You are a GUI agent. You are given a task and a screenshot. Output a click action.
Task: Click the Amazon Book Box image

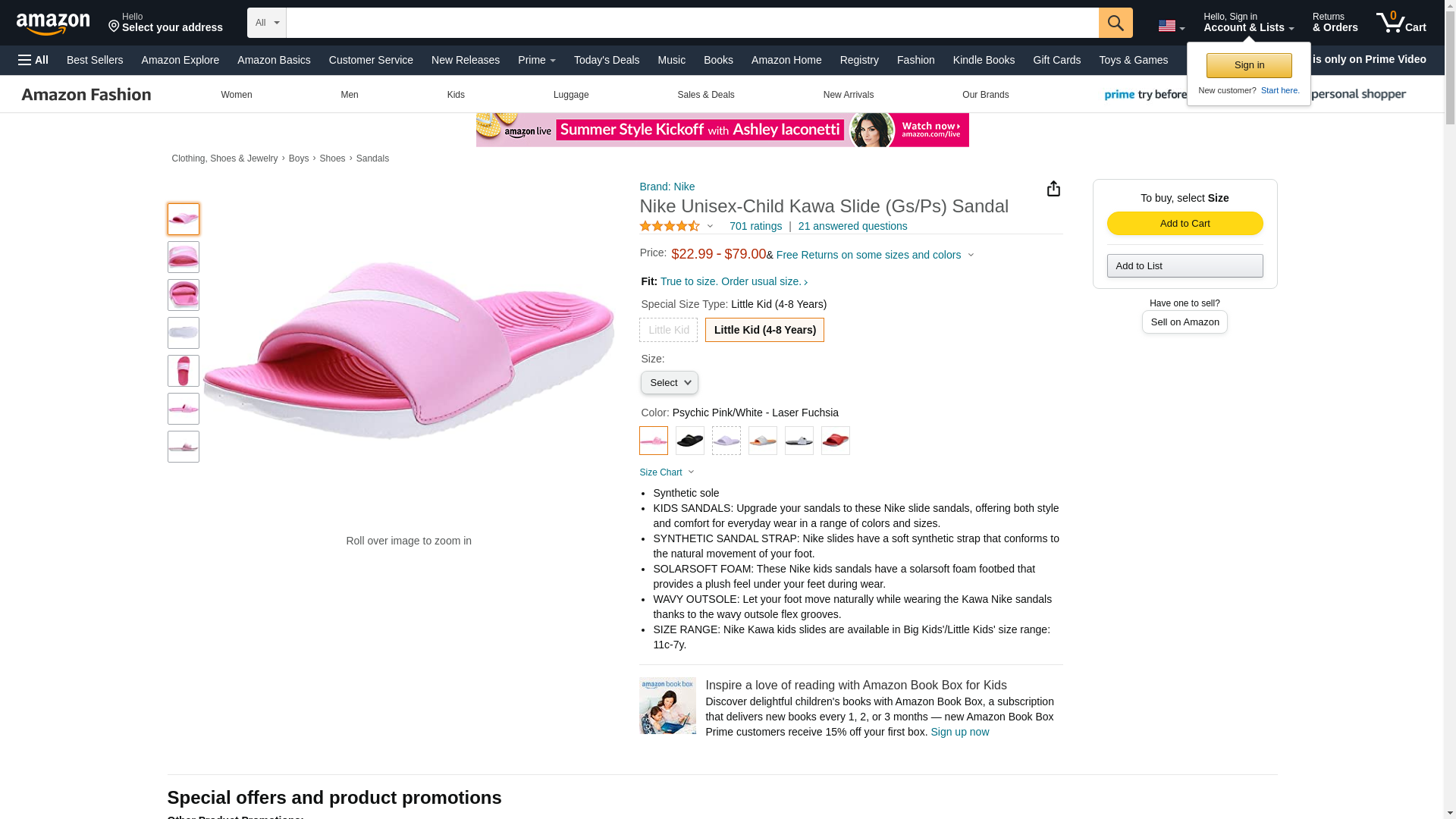click(667, 706)
